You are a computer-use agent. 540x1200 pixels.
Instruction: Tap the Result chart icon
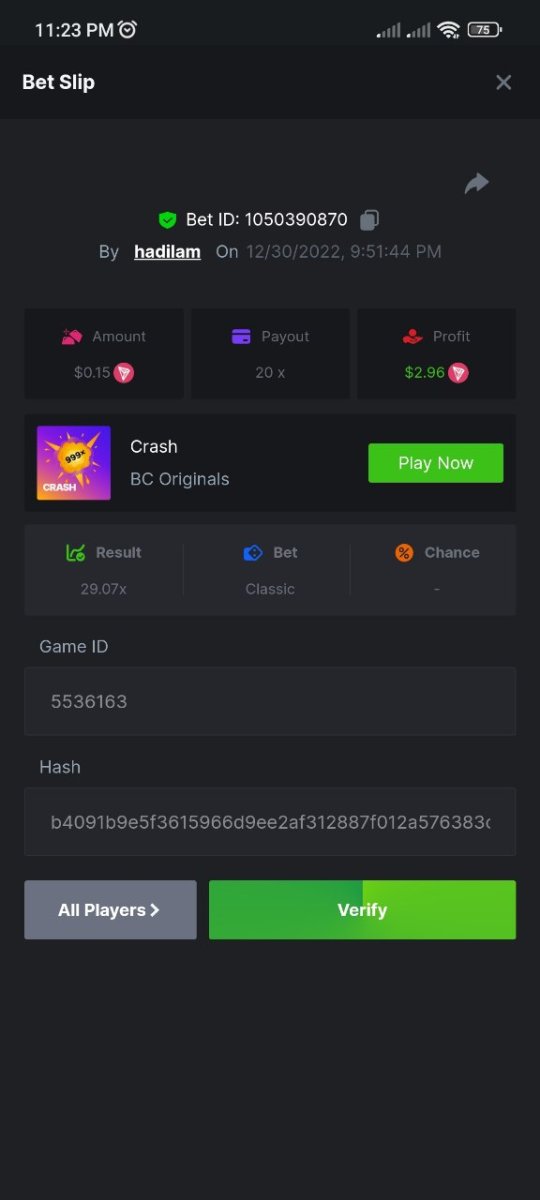click(76, 553)
